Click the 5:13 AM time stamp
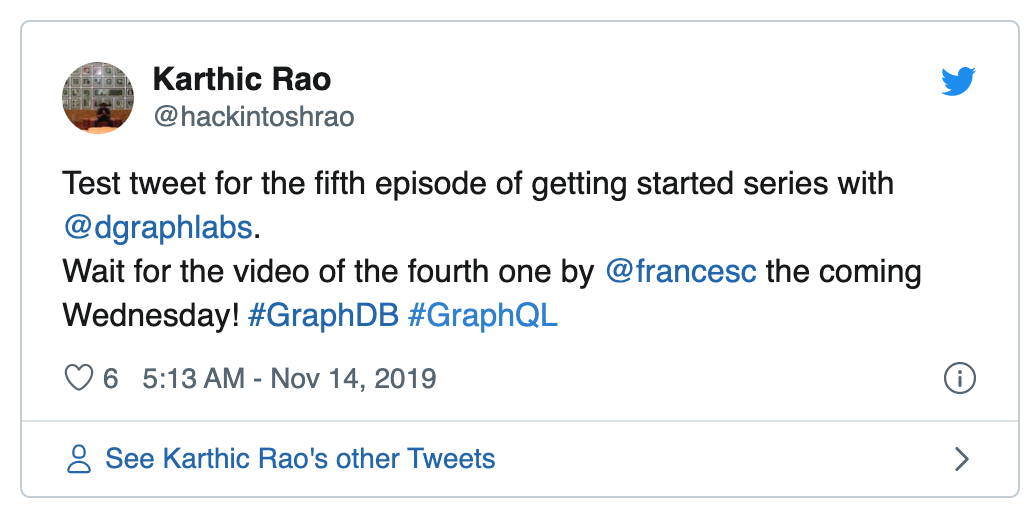The image size is (1036, 516). (193, 379)
